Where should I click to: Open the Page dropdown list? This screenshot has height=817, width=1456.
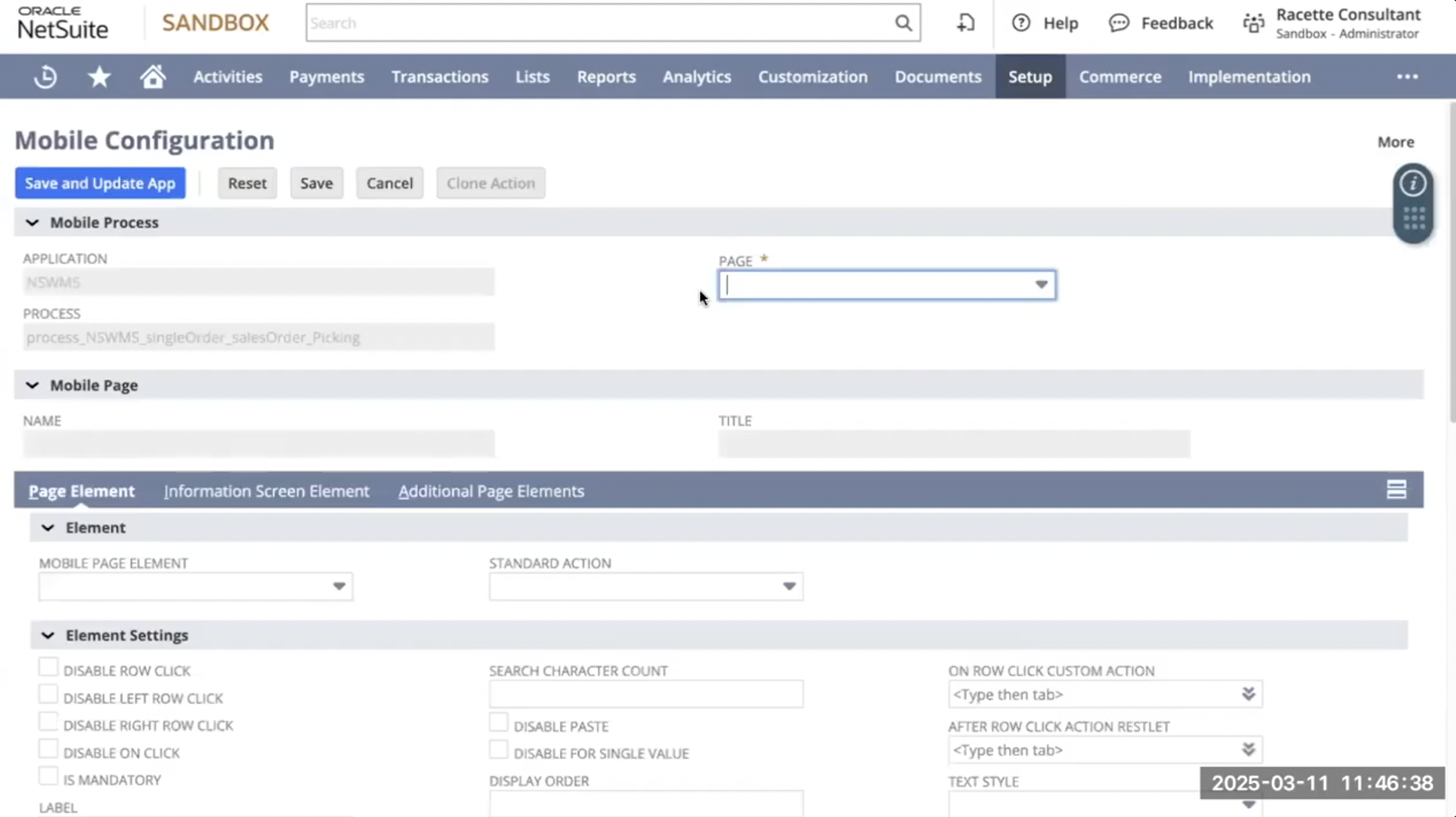pos(1041,285)
